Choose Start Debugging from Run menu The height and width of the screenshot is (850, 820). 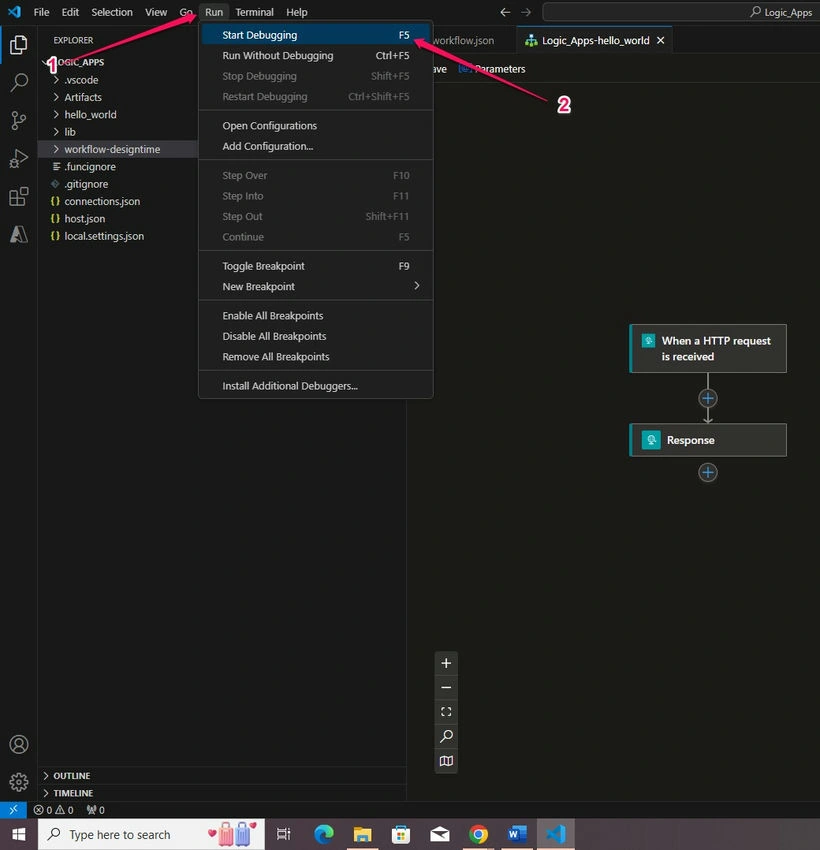pos(315,35)
